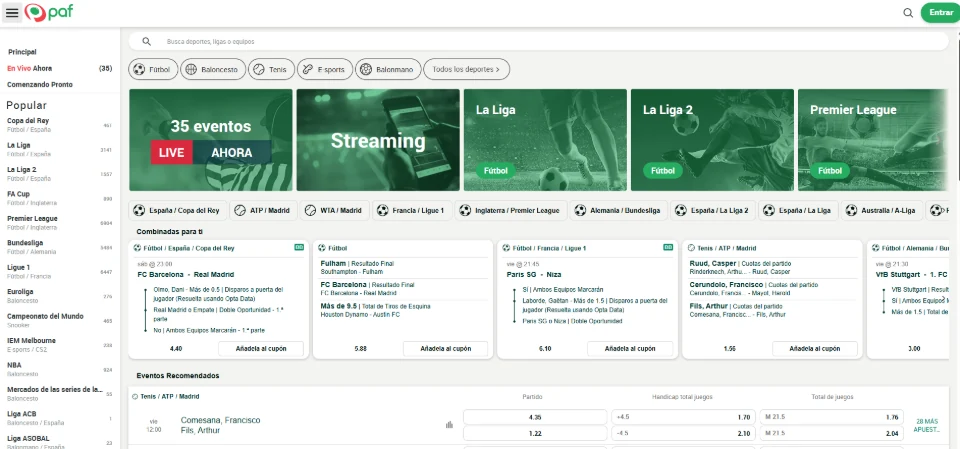Add Barcelona–Real Madrid combo to coupon
Viewport: 960px width, 449px height.
261,349
